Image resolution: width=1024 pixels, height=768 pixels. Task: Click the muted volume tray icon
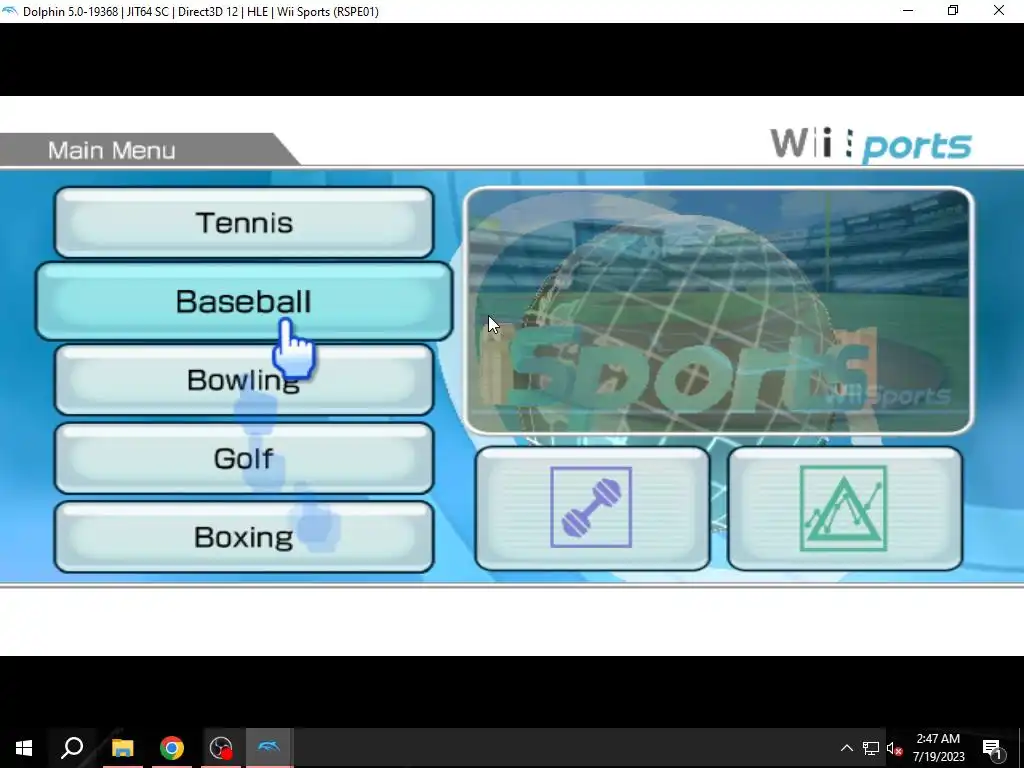894,748
